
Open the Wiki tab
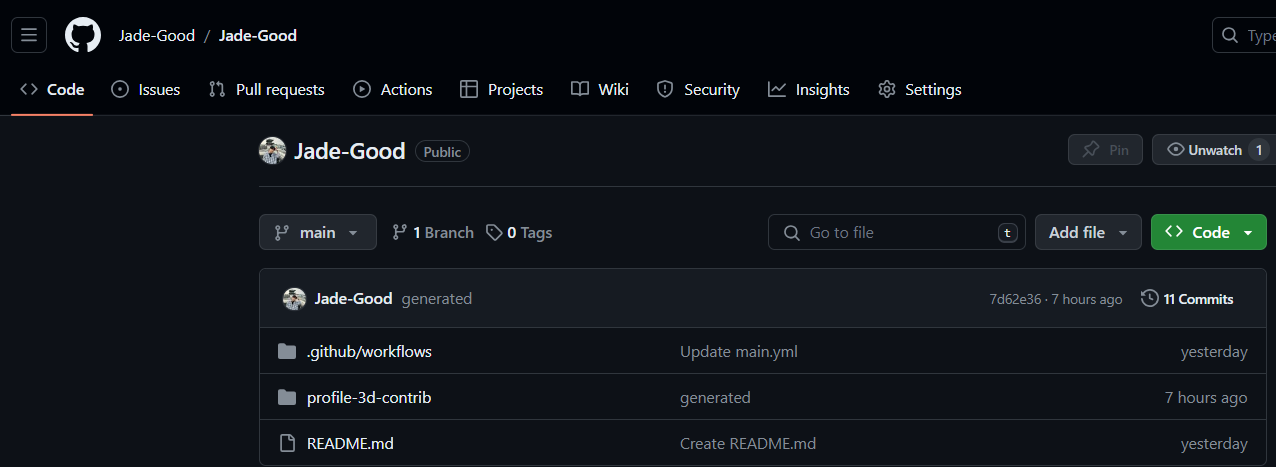click(x=600, y=90)
